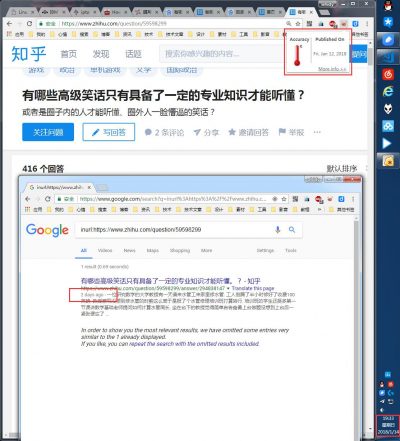The height and width of the screenshot is (441, 400).
Task: Click the 写回答 button
Action: coord(109,132)
